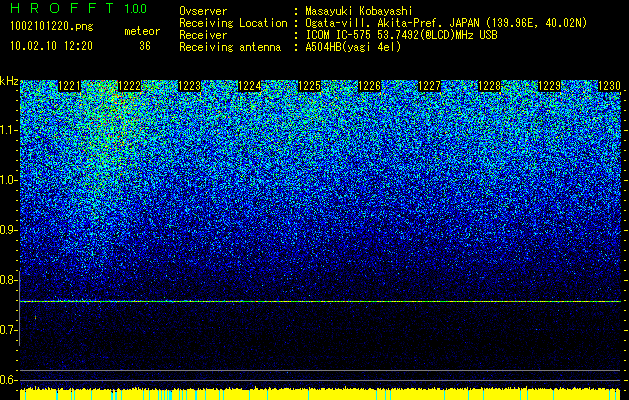Click the ICOM IC-575 53.7492 MHz USB value
This screenshot has width=629, height=400.
(402, 35)
